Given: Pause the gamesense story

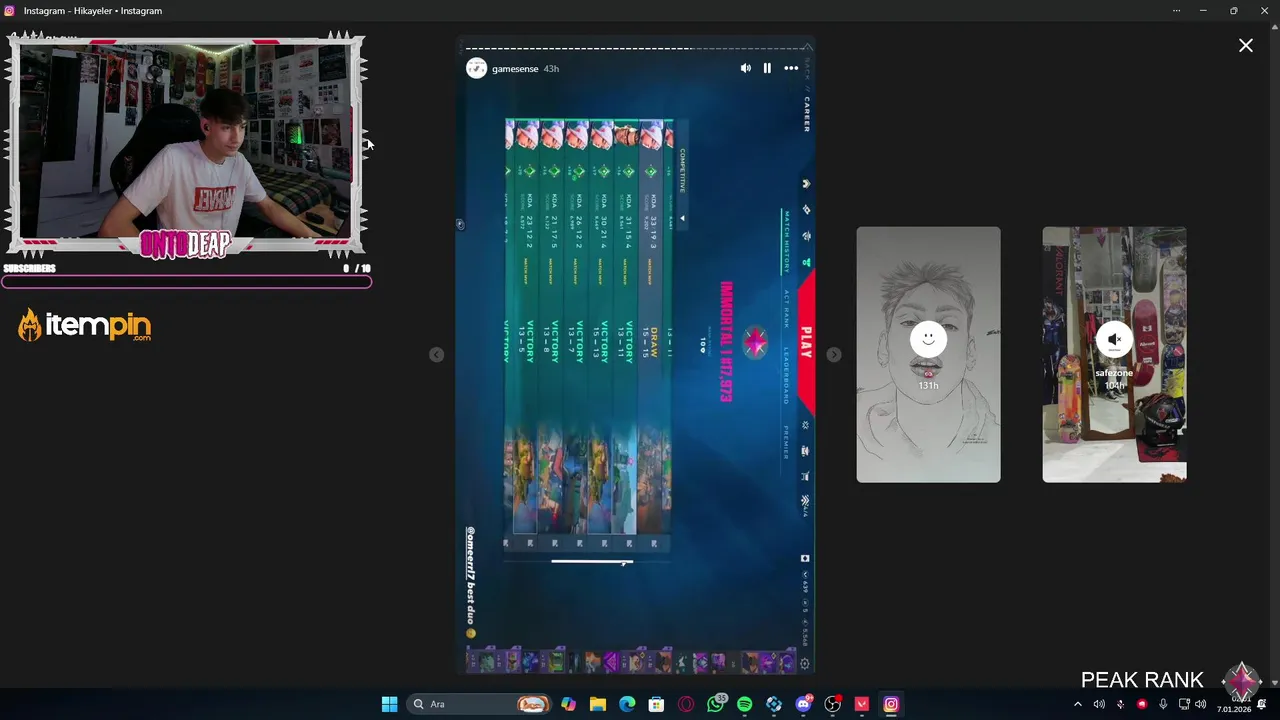Looking at the screenshot, I should tap(767, 68).
